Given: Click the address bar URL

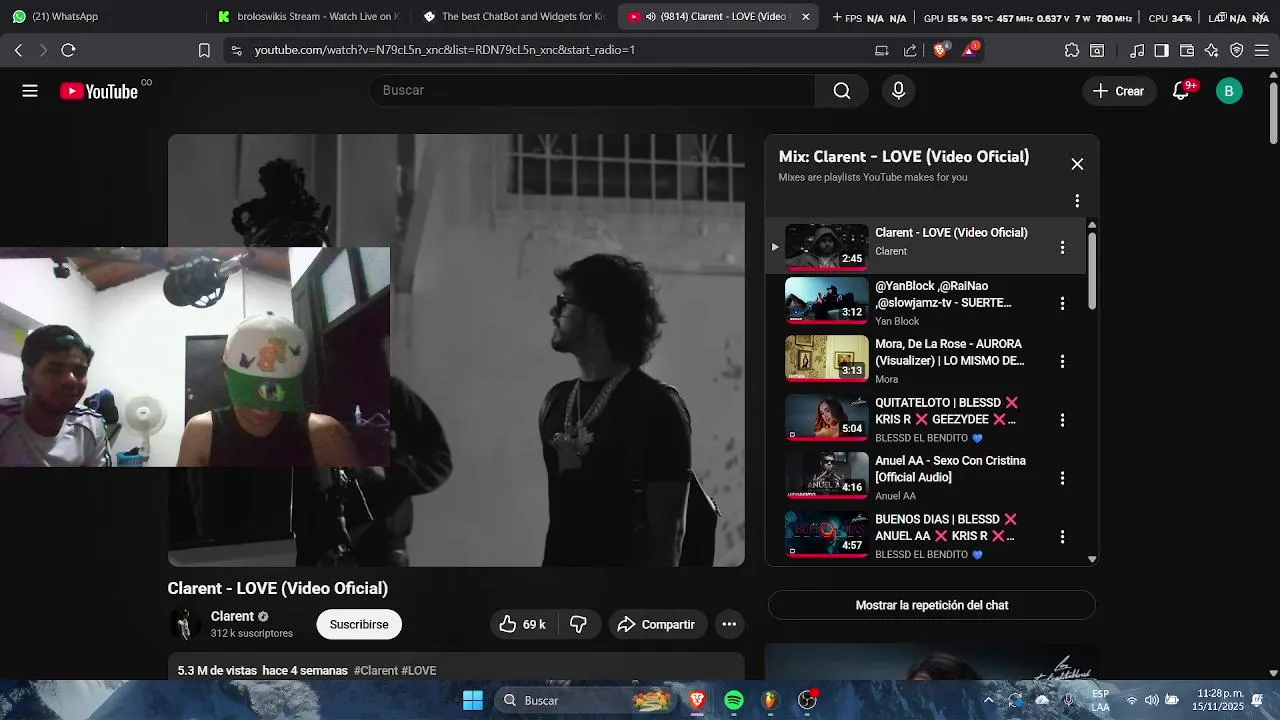Looking at the screenshot, I should pos(445,50).
